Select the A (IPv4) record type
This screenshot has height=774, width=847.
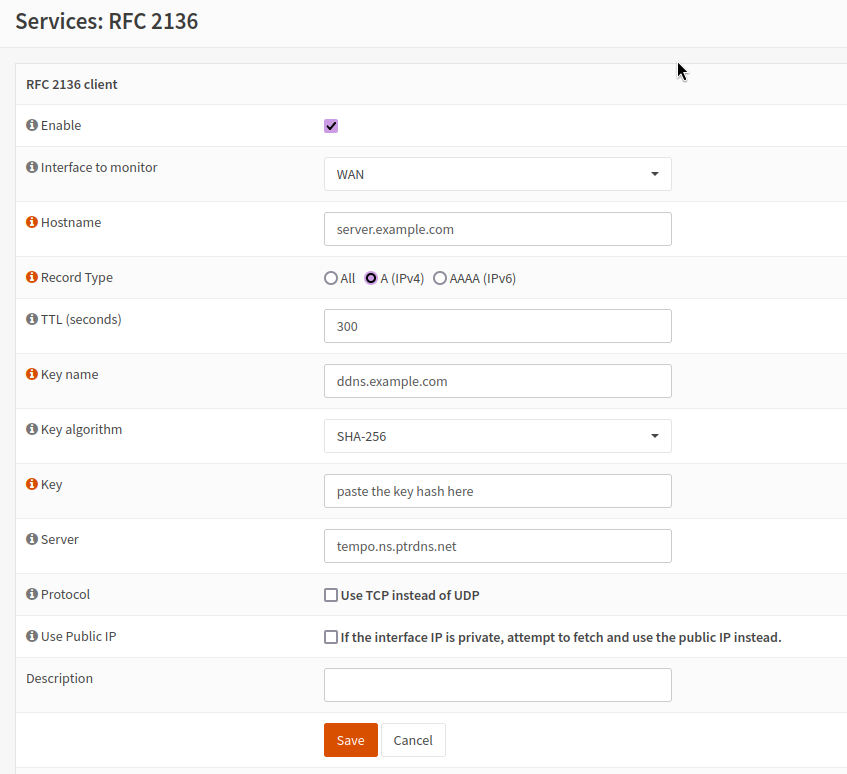[x=371, y=278]
